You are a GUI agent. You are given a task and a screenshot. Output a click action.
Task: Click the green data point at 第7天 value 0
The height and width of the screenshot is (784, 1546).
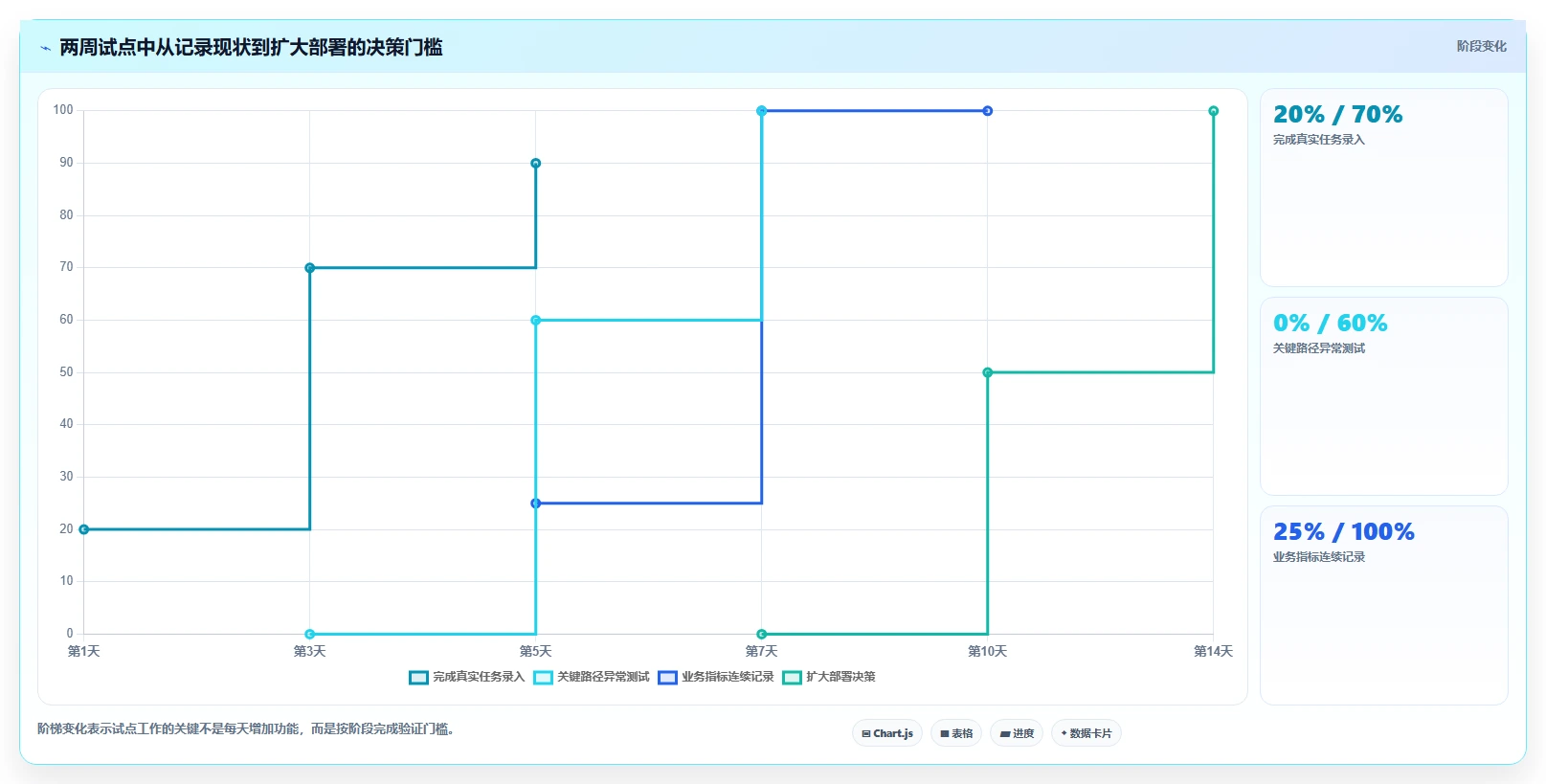point(762,635)
